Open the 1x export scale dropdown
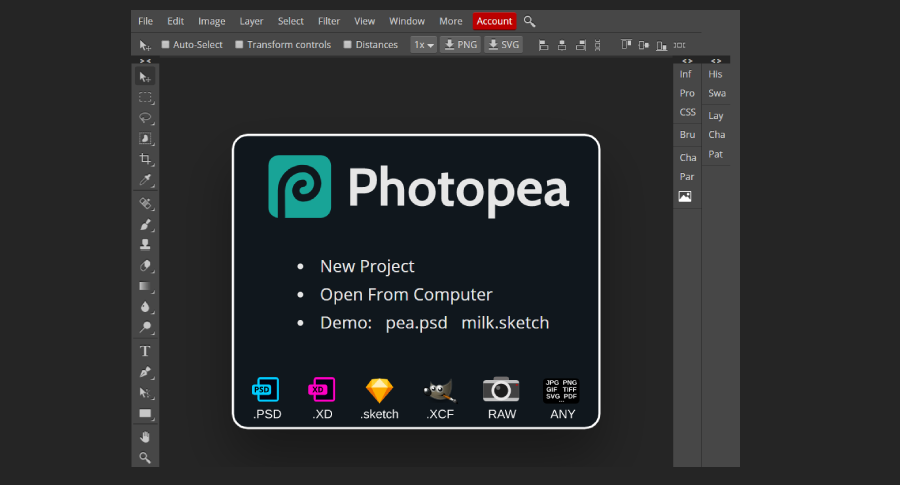Viewport: 900px width, 485px height. (x=424, y=45)
